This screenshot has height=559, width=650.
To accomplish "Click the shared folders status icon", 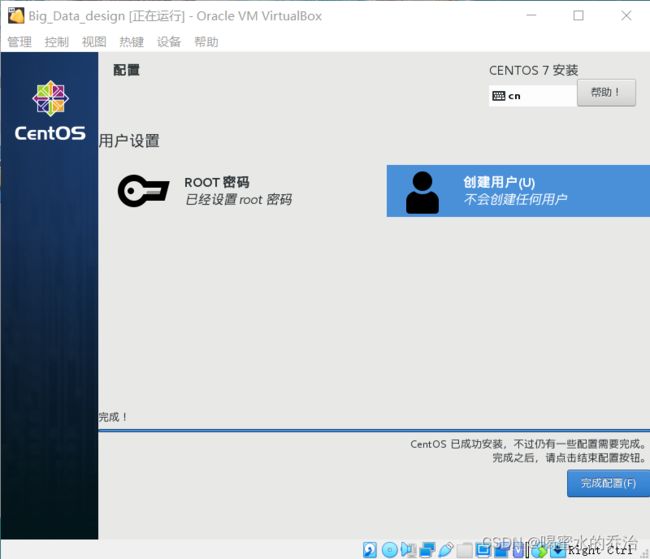I will click(x=465, y=551).
